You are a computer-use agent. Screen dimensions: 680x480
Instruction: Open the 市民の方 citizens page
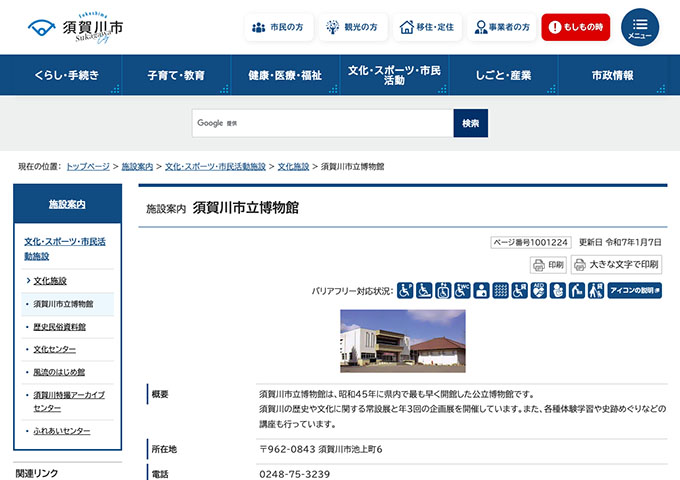[278, 27]
